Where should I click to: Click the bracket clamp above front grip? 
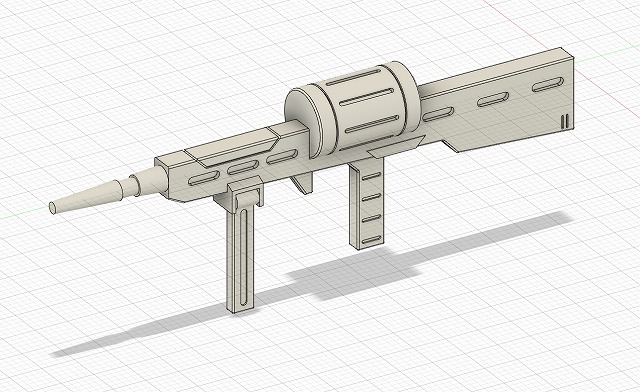[x=241, y=194]
